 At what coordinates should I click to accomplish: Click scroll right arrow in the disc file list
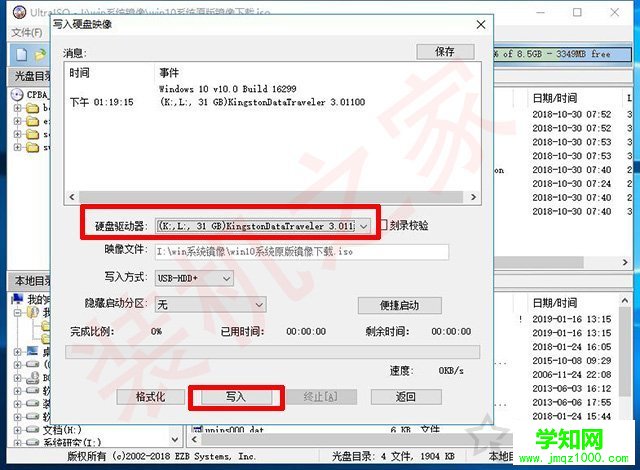coord(625,262)
